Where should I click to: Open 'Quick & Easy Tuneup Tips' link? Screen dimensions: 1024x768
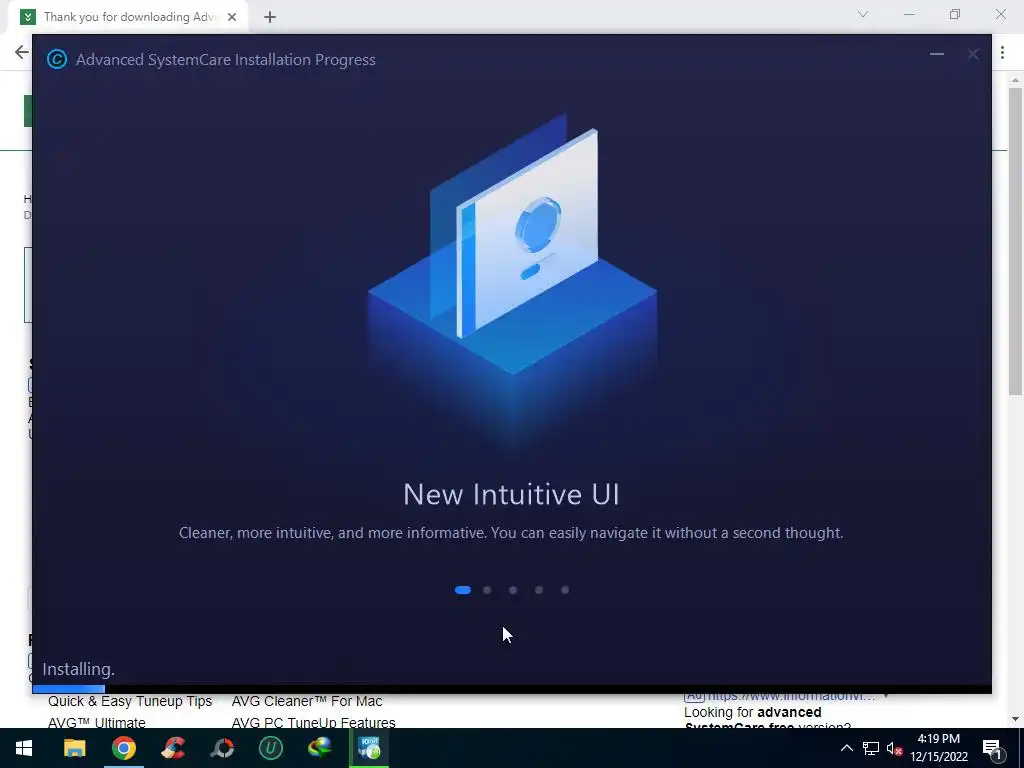pyautogui.click(x=130, y=701)
